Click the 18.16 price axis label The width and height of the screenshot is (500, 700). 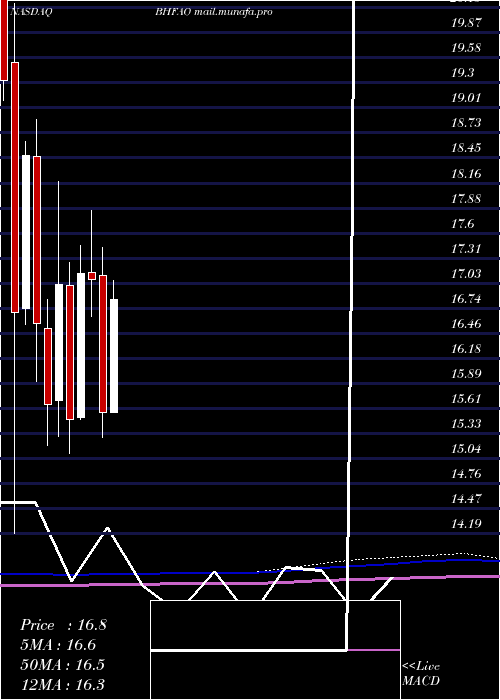coord(466,174)
